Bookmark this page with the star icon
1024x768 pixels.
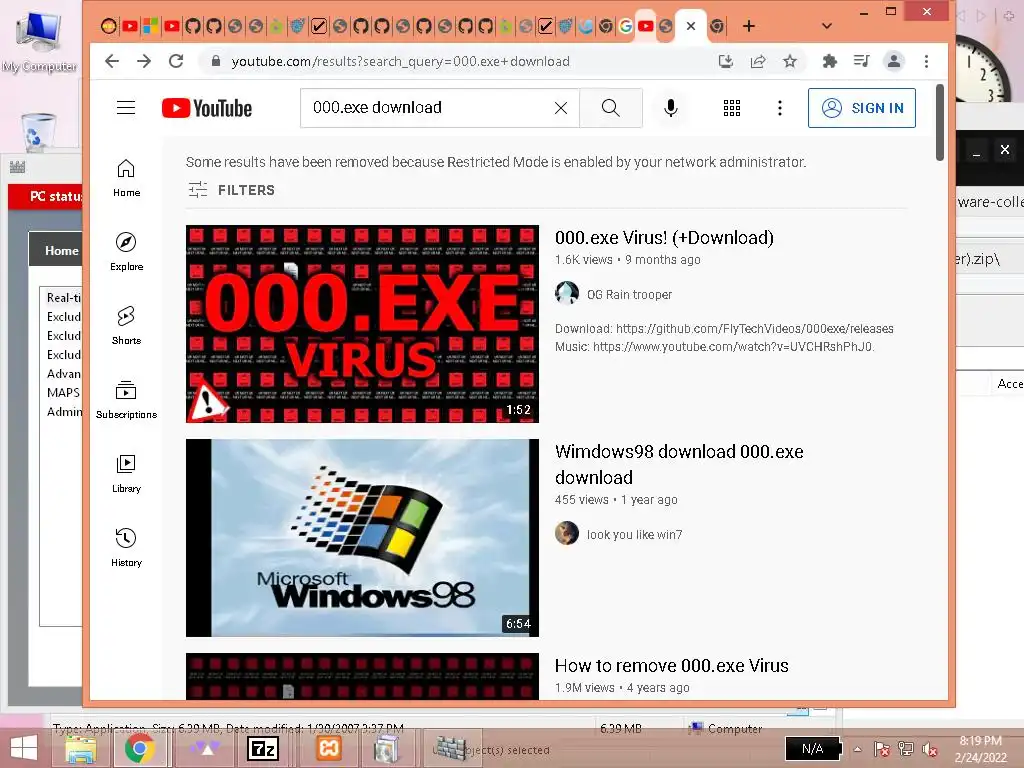point(790,61)
